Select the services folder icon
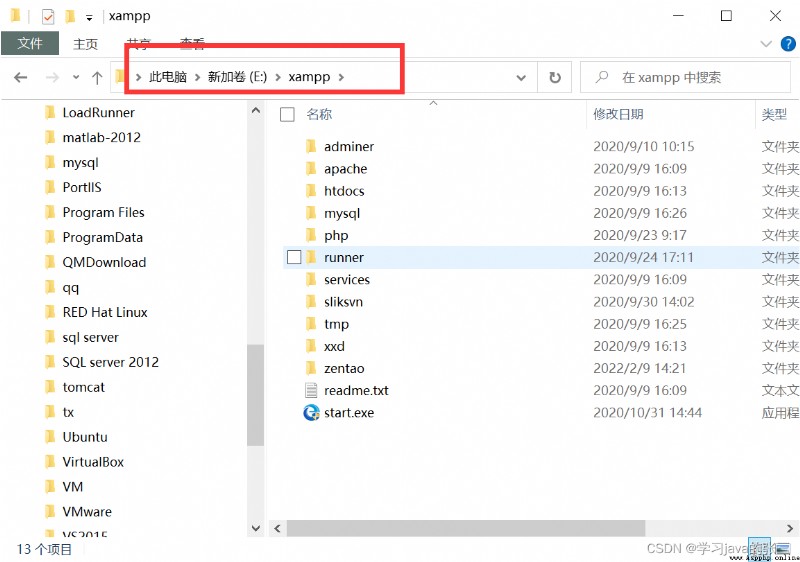Viewport: 800px width, 562px height. coord(311,279)
